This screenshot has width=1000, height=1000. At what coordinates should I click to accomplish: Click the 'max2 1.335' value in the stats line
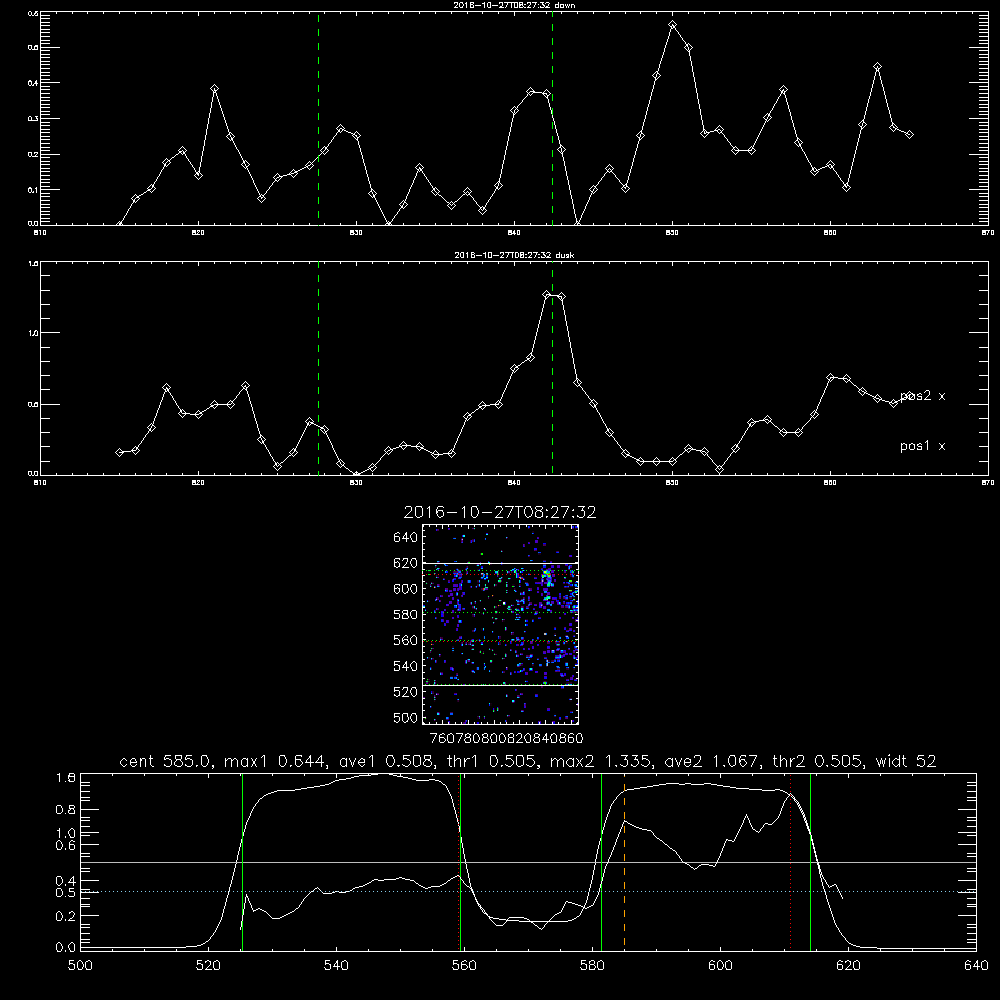click(x=599, y=761)
